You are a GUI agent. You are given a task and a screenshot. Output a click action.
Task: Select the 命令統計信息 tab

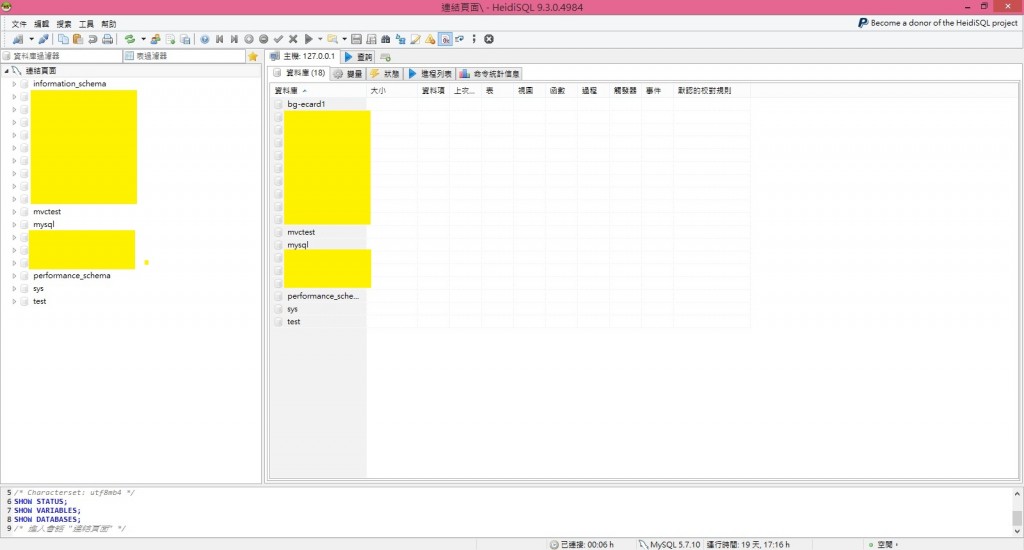point(489,74)
